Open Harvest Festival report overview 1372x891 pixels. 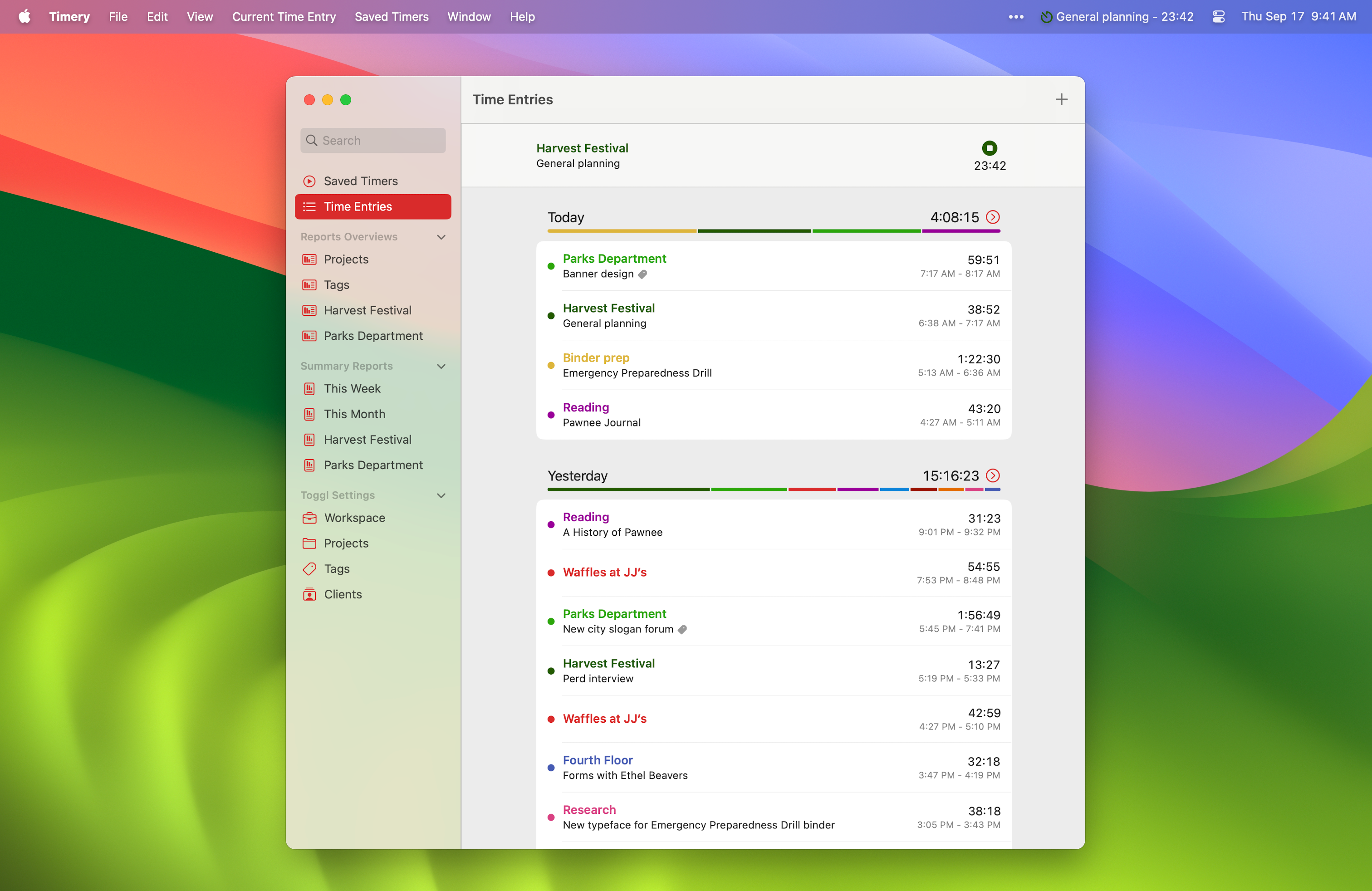[x=372, y=310]
